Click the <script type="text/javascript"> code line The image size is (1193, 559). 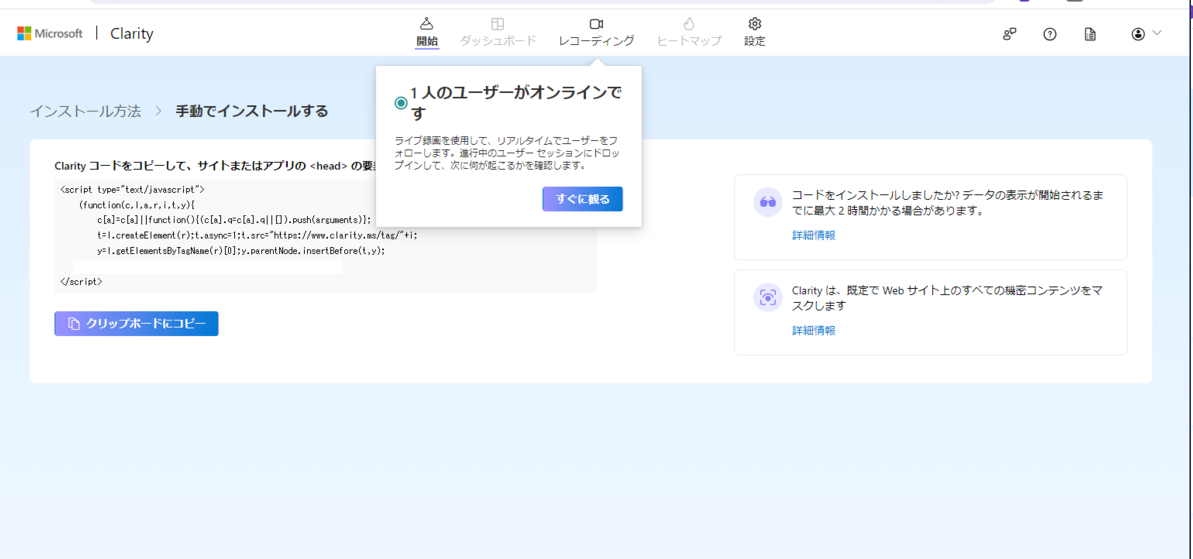pos(132,189)
